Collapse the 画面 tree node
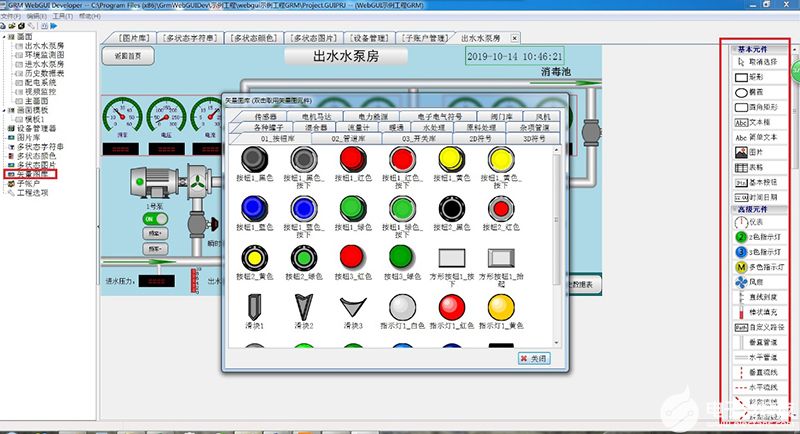 click(x=4, y=37)
